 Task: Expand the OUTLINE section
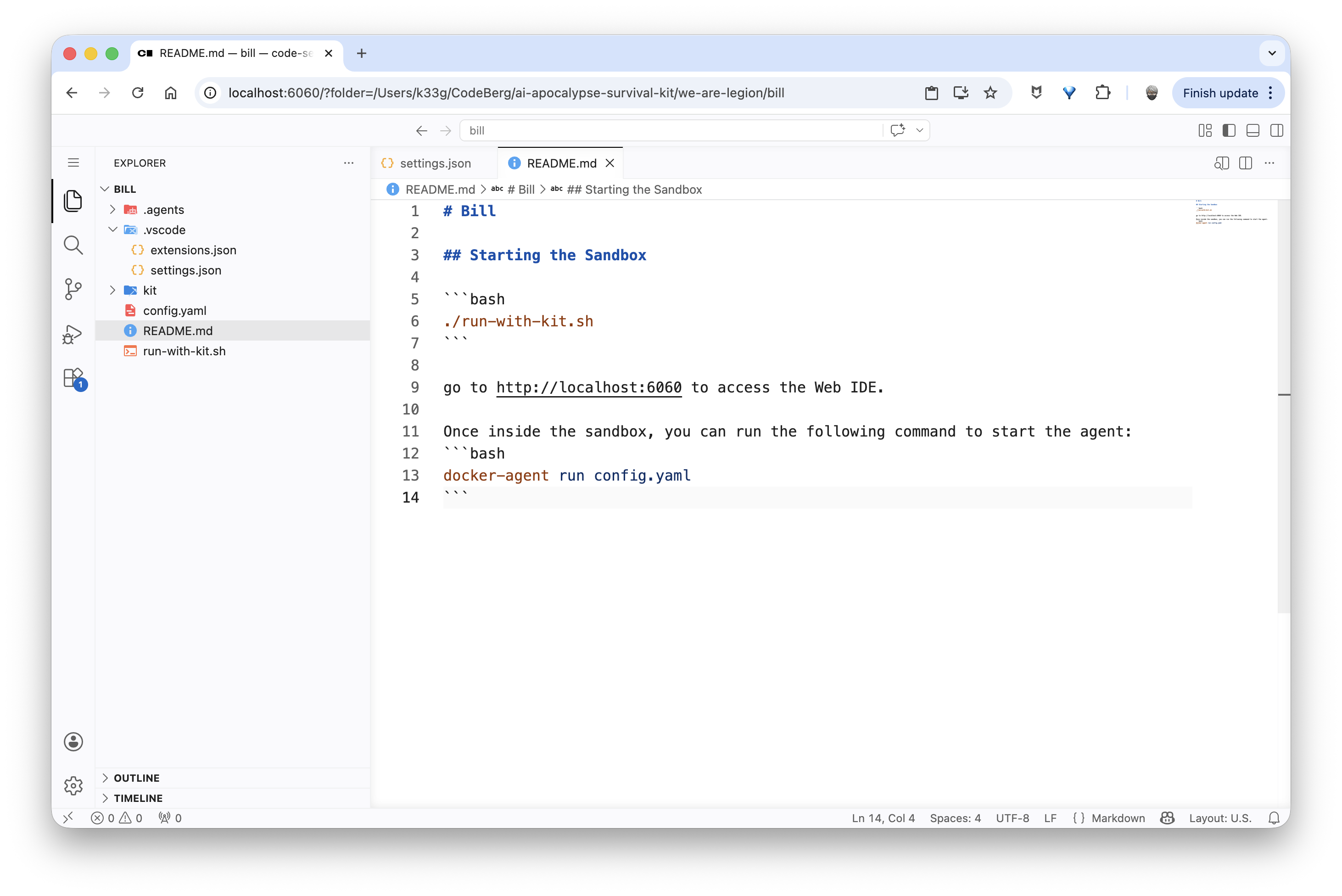click(233, 778)
